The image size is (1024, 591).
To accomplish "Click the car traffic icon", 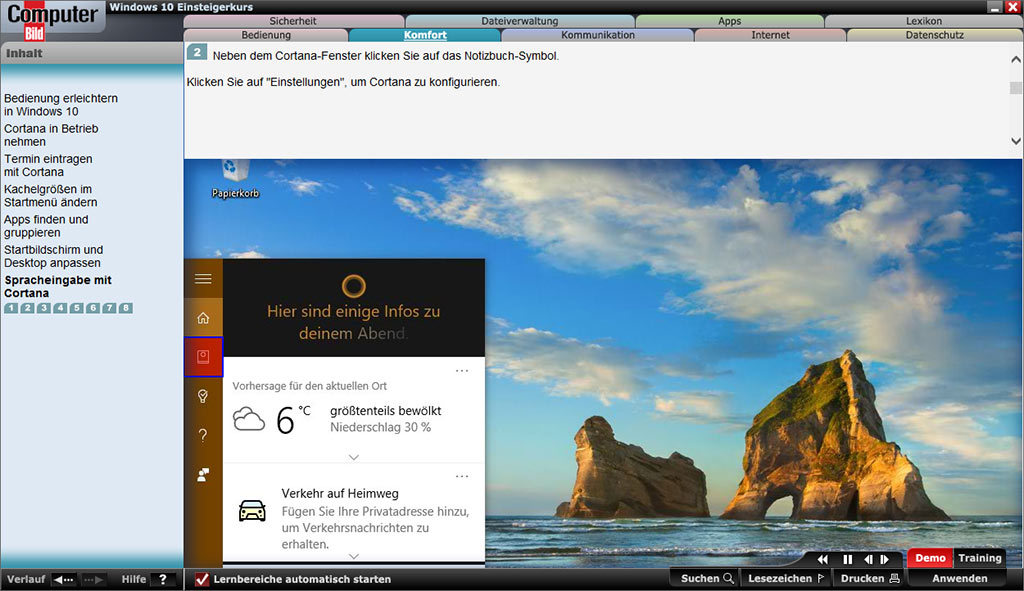I will click(x=252, y=510).
